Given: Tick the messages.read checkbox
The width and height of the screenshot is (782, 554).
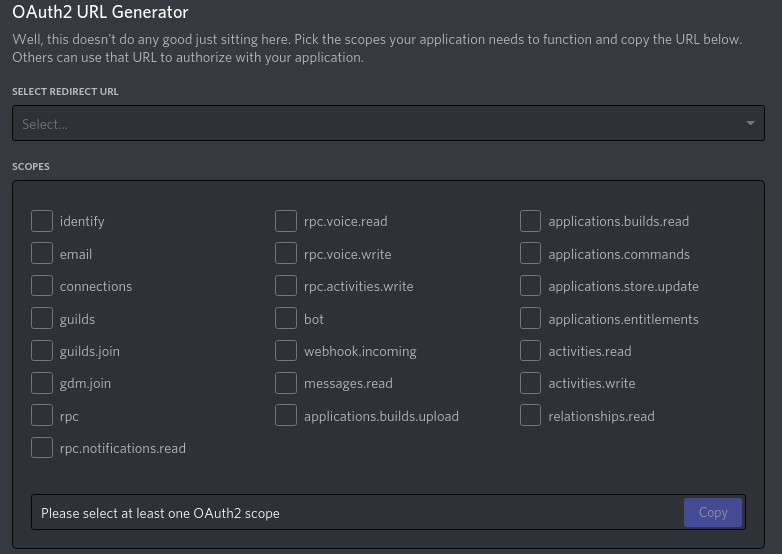Looking at the screenshot, I should 286,383.
